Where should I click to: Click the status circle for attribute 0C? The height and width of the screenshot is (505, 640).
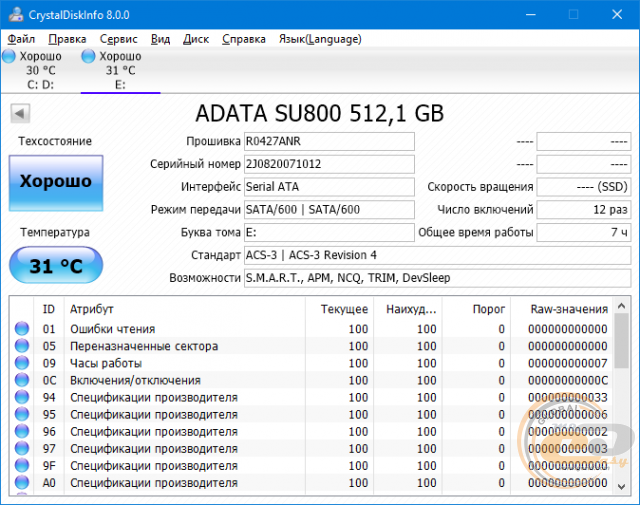coord(22,380)
